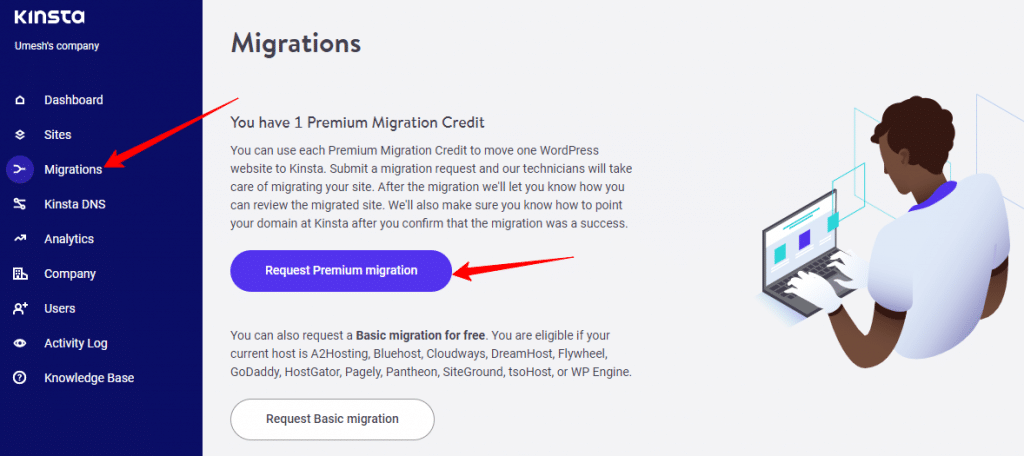Screen dimensions: 1024x456
Task: Click the Migrations circular icon
Action: [x=20, y=169]
